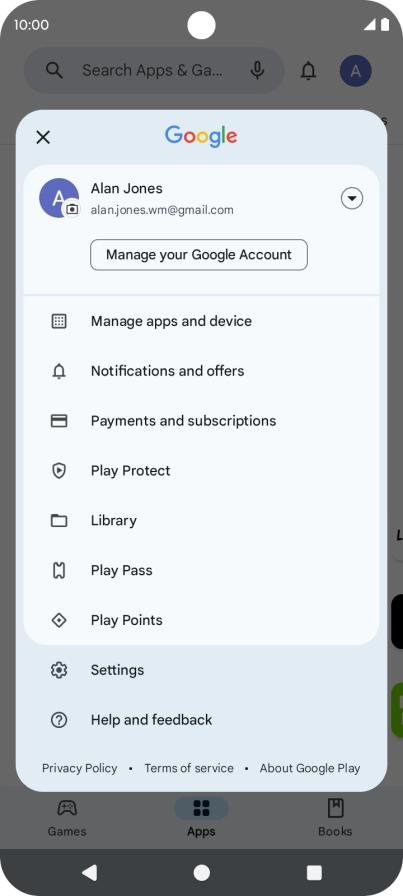Open Settings gear icon
The image size is (403, 896).
click(59, 670)
